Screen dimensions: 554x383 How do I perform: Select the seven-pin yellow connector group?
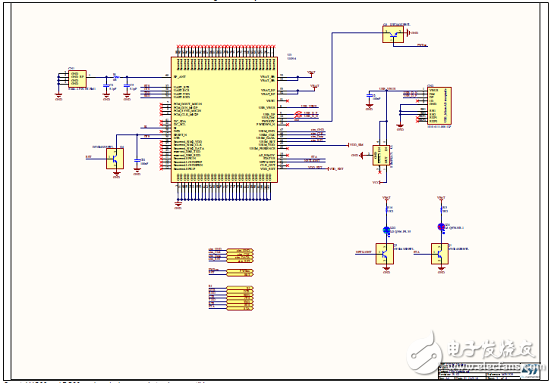pos(240,298)
